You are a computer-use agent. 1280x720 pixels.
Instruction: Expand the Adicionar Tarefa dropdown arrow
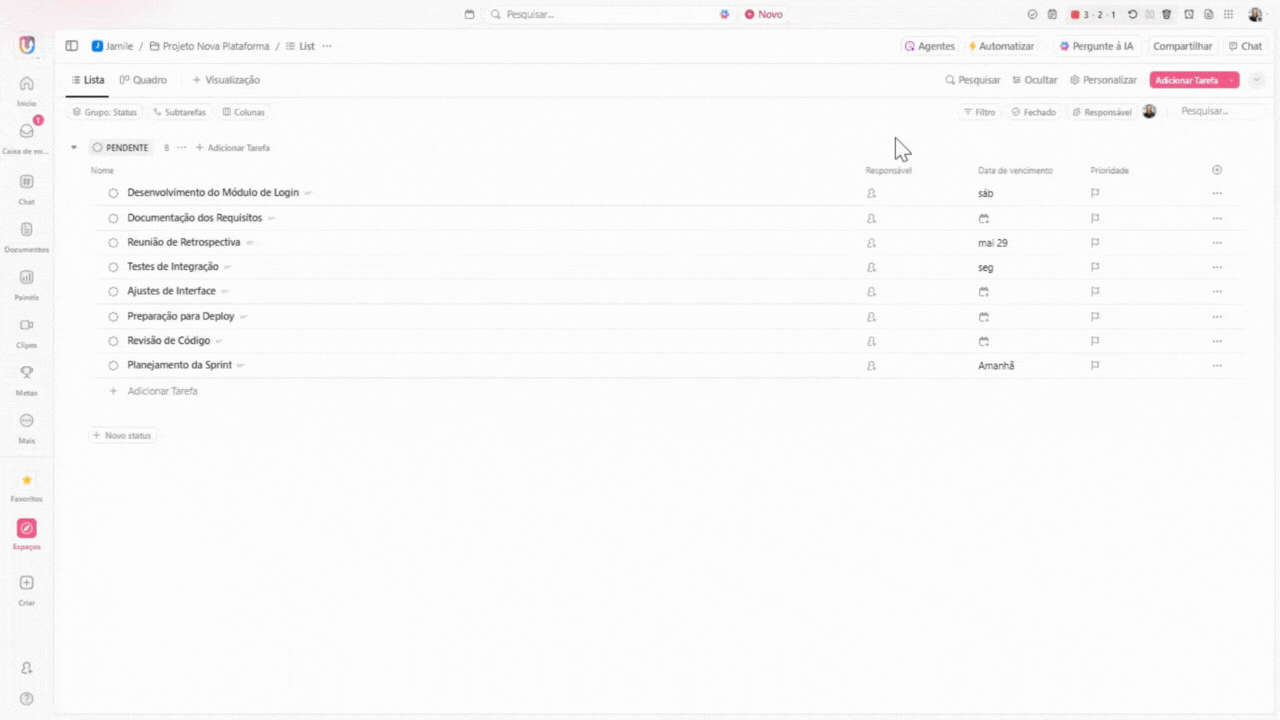[1232, 80]
